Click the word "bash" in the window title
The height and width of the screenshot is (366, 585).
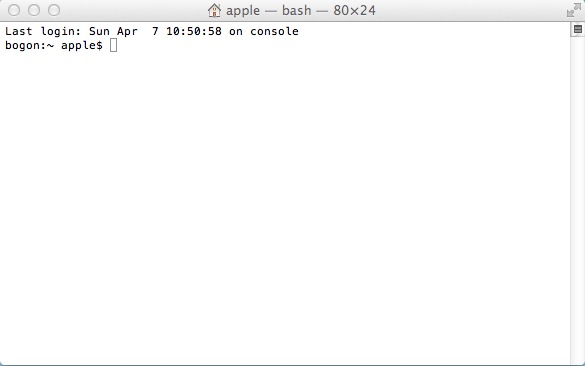[297, 10]
